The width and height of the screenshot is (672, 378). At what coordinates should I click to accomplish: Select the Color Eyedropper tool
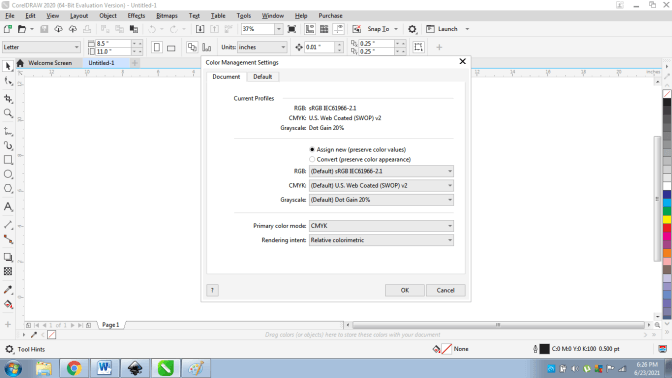tap(8, 290)
